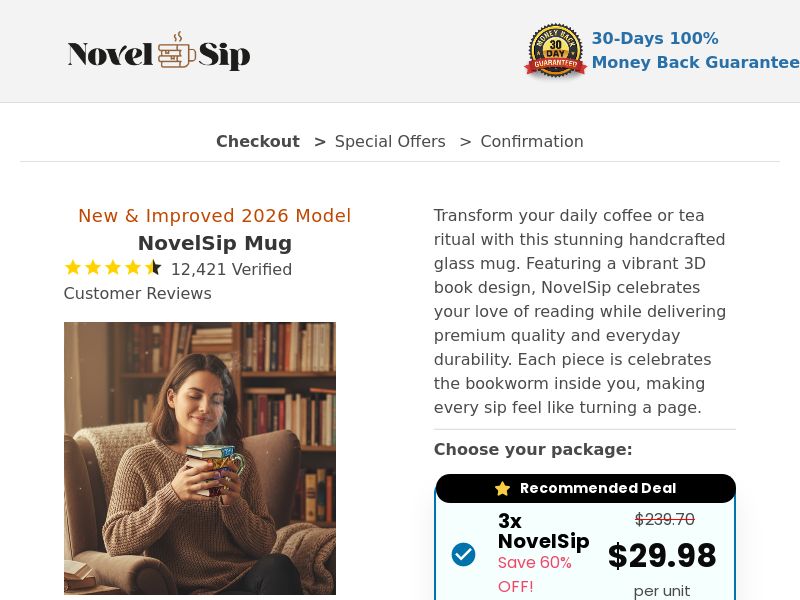The width and height of the screenshot is (800, 600).
Task: Click the stacked books in the NovelSip logo
Action: click(169, 56)
